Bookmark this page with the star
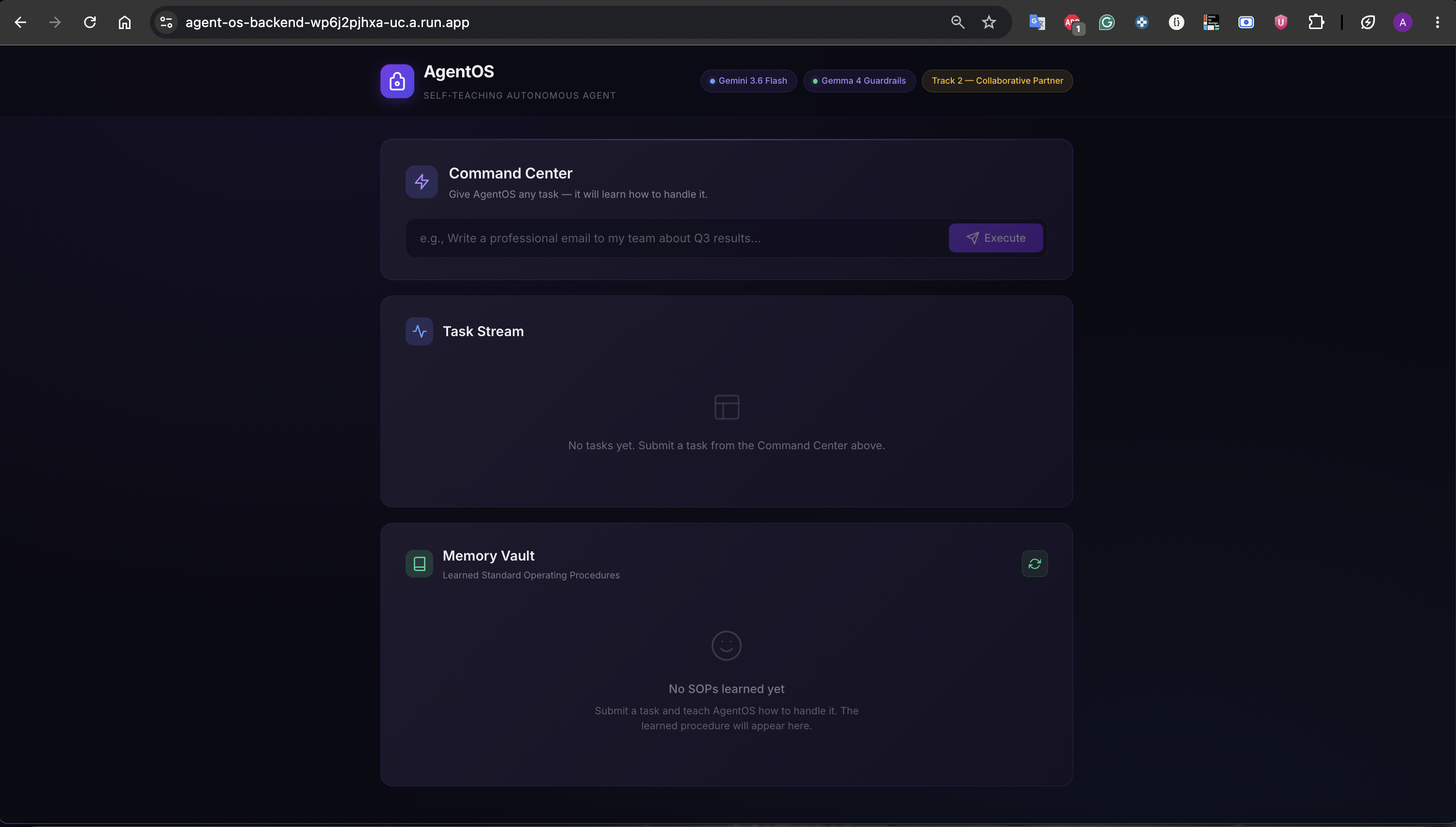This screenshot has height=827, width=1456. pos(989,22)
